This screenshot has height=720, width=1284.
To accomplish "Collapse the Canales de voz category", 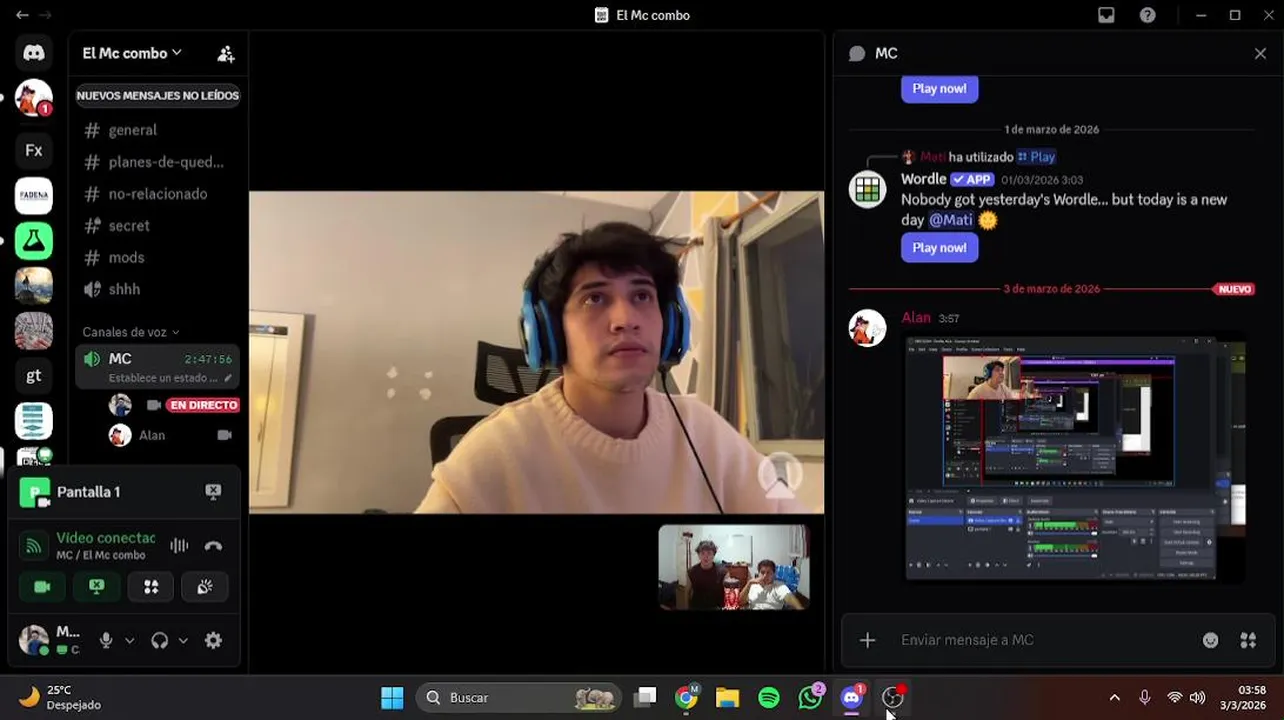I will point(131,332).
